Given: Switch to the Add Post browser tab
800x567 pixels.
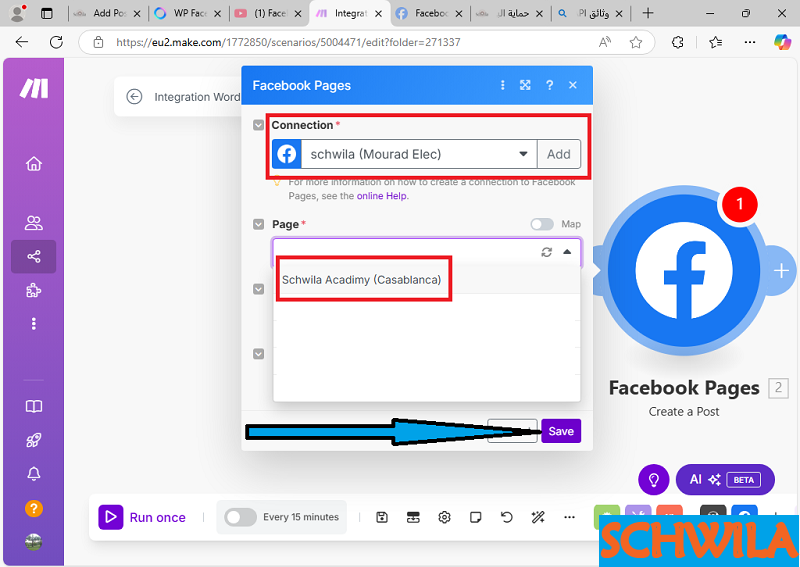Looking at the screenshot, I should click(x=108, y=14).
